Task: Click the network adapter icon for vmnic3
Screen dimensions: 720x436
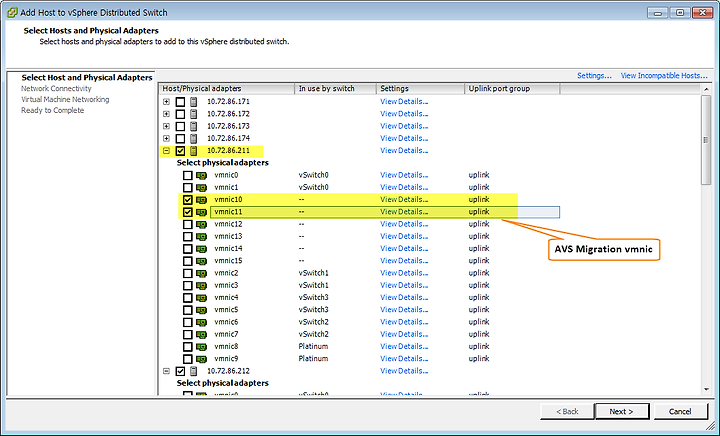Action: click(201, 285)
